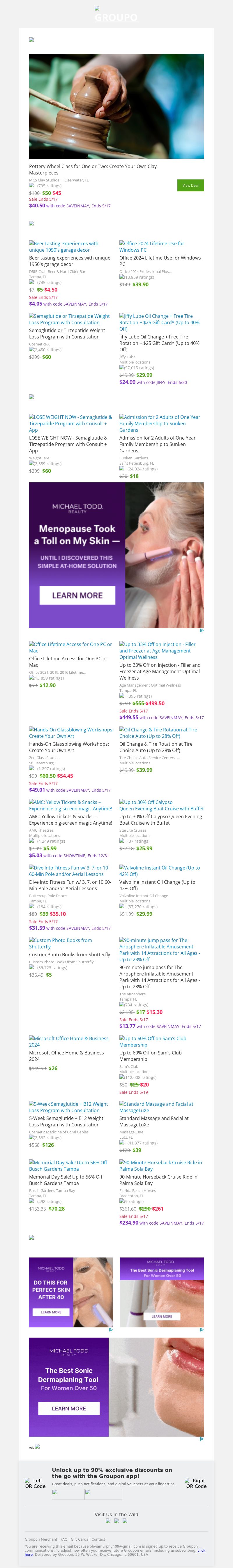This screenshot has width=233, height=1568.
Task: Click LEARN MORE on Menopause ad
Action: point(77,595)
